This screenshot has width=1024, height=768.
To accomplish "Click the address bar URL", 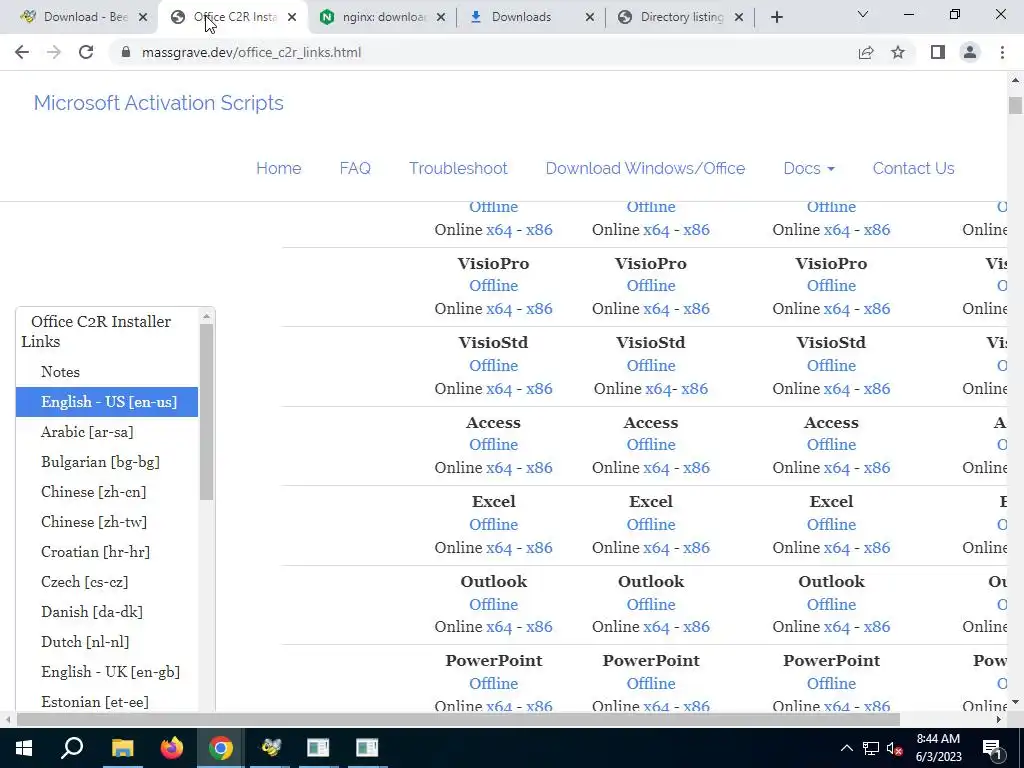I will (x=251, y=52).
